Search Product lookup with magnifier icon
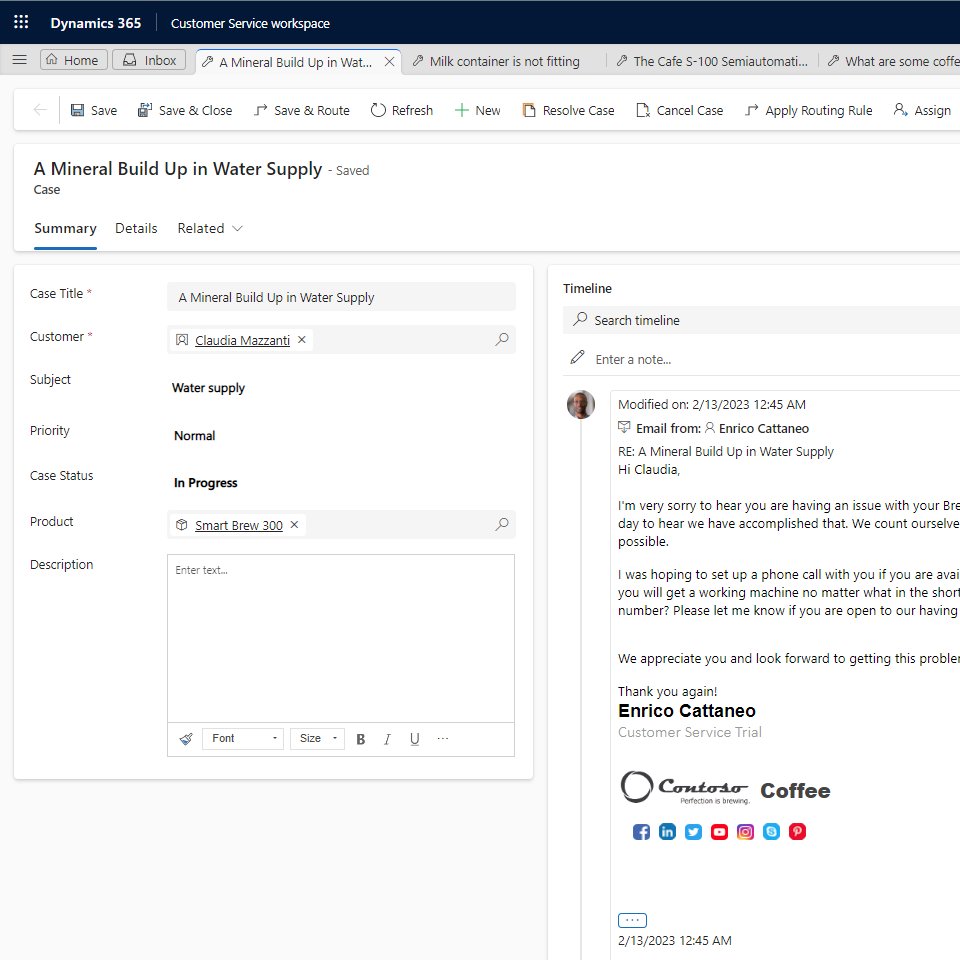Viewport: 960px width, 960px height. (502, 524)
